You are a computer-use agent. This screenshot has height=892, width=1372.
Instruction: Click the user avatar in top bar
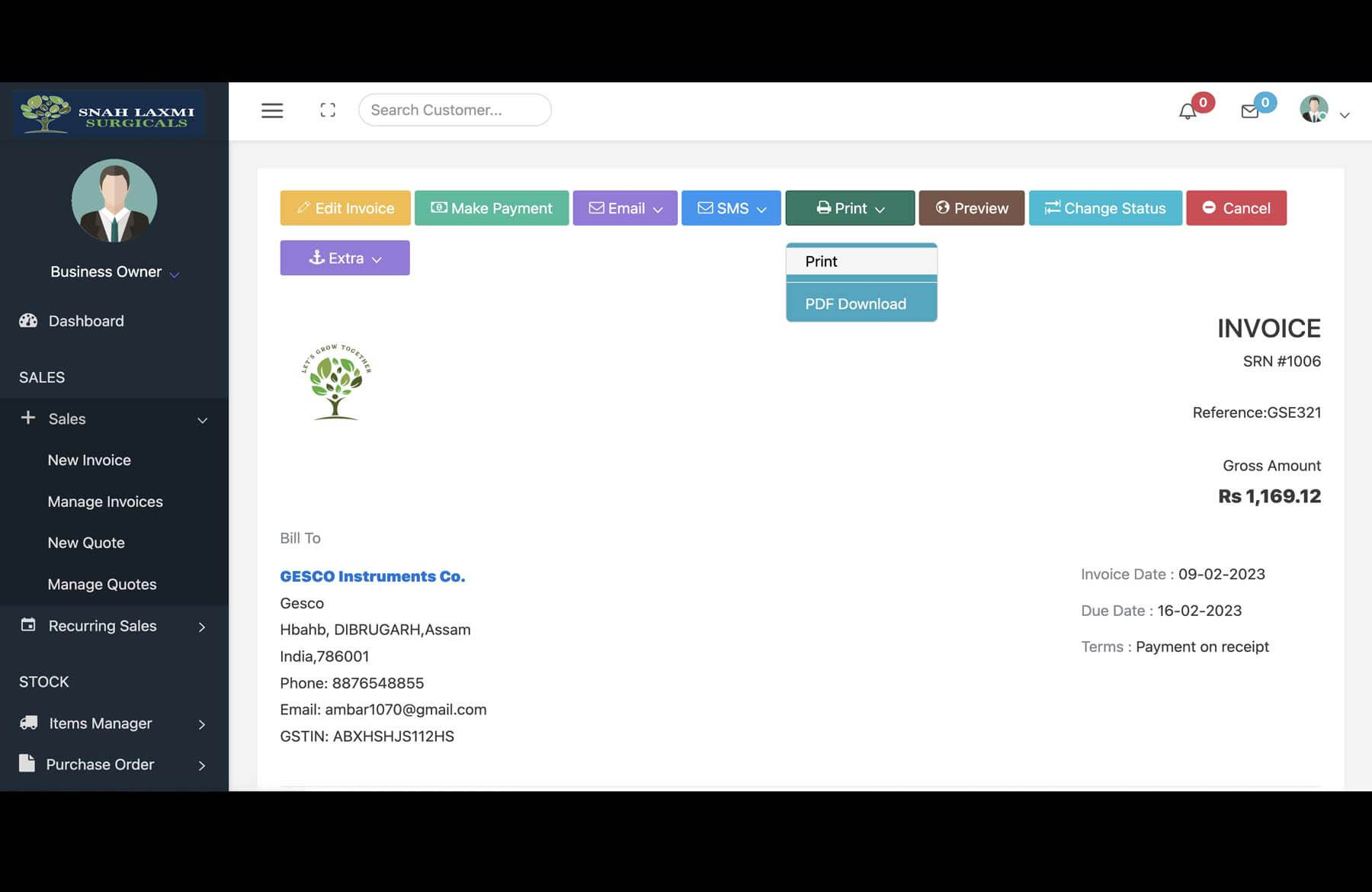[x=1314, y=110]
